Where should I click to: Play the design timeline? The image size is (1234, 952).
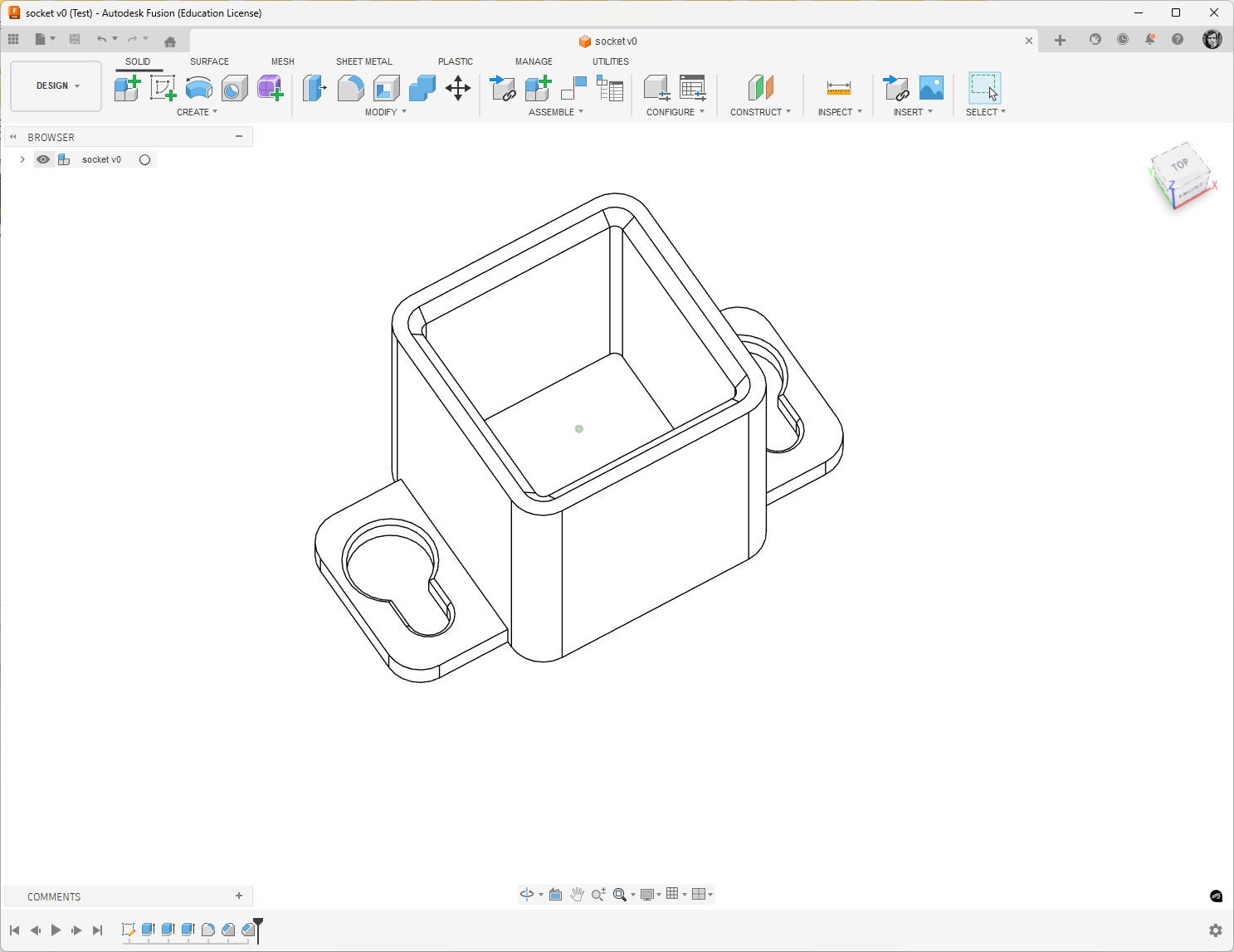coord(56,930)
